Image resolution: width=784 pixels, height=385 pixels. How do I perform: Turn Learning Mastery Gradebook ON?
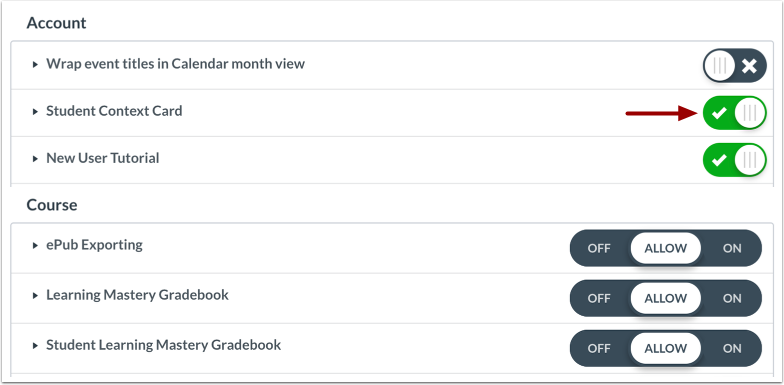coord(732,298)
